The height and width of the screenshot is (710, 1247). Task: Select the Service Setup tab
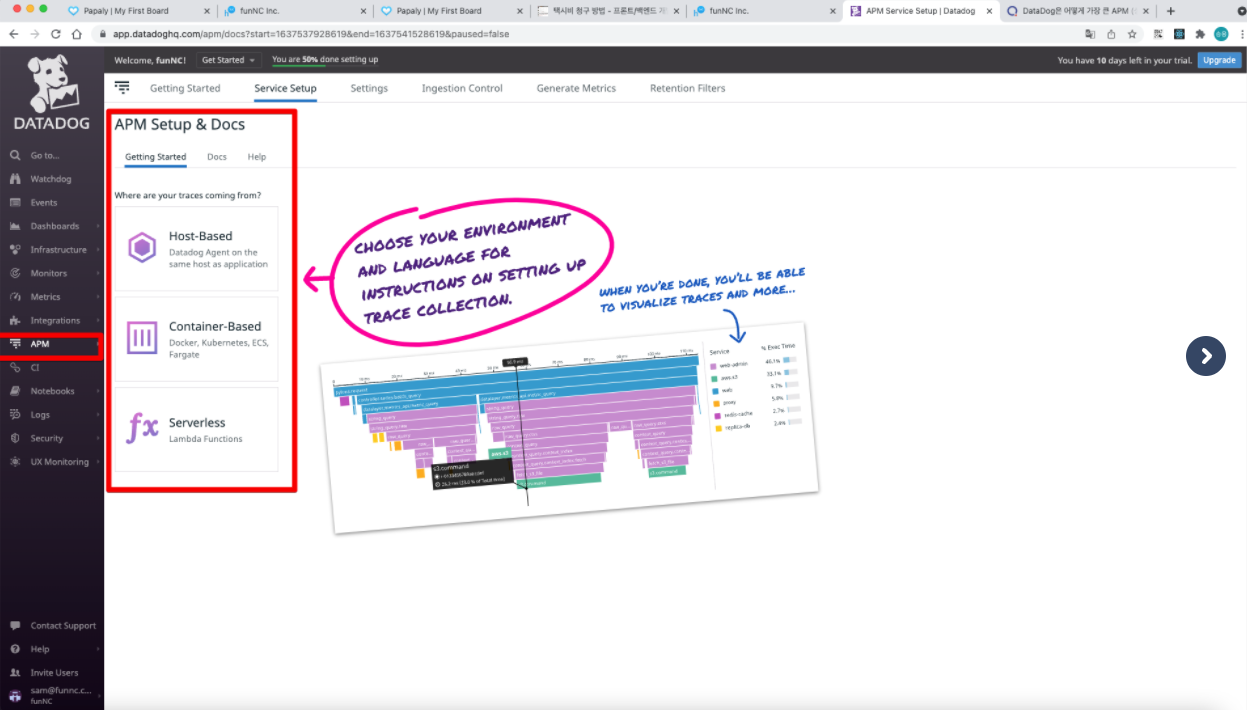tap(285, 88)
